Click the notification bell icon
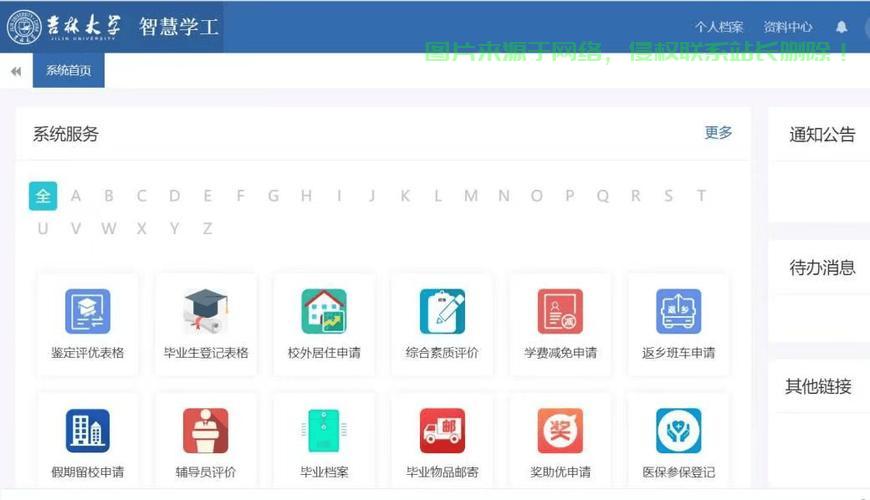 pyautogui.click(x=841, y=27)
